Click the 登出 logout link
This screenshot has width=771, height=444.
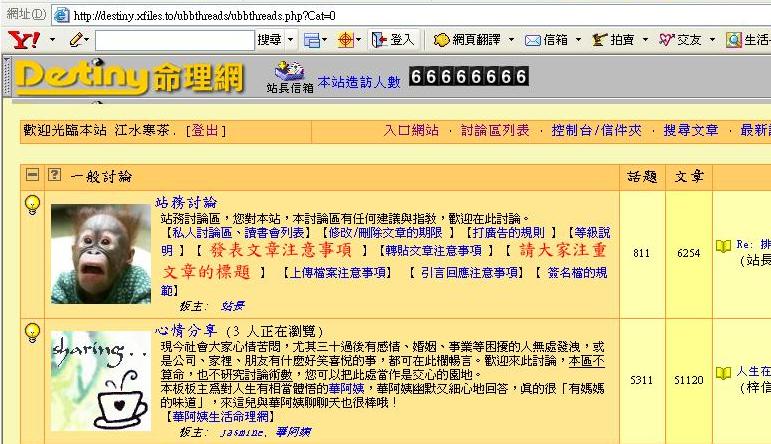coord(208,131)
